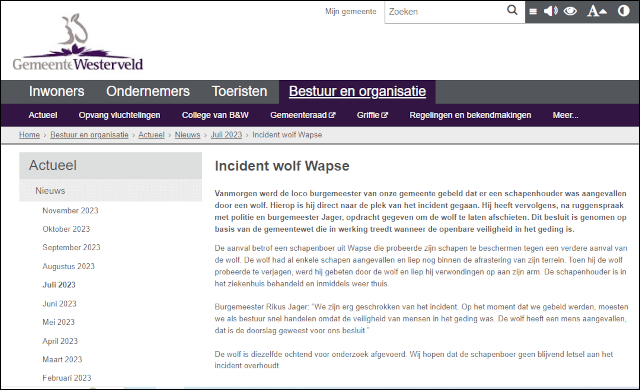This screenshot has height=390, width=640.
Task: Open Opvang vluchtelingen menu item
Action: (x=119, y=115)
